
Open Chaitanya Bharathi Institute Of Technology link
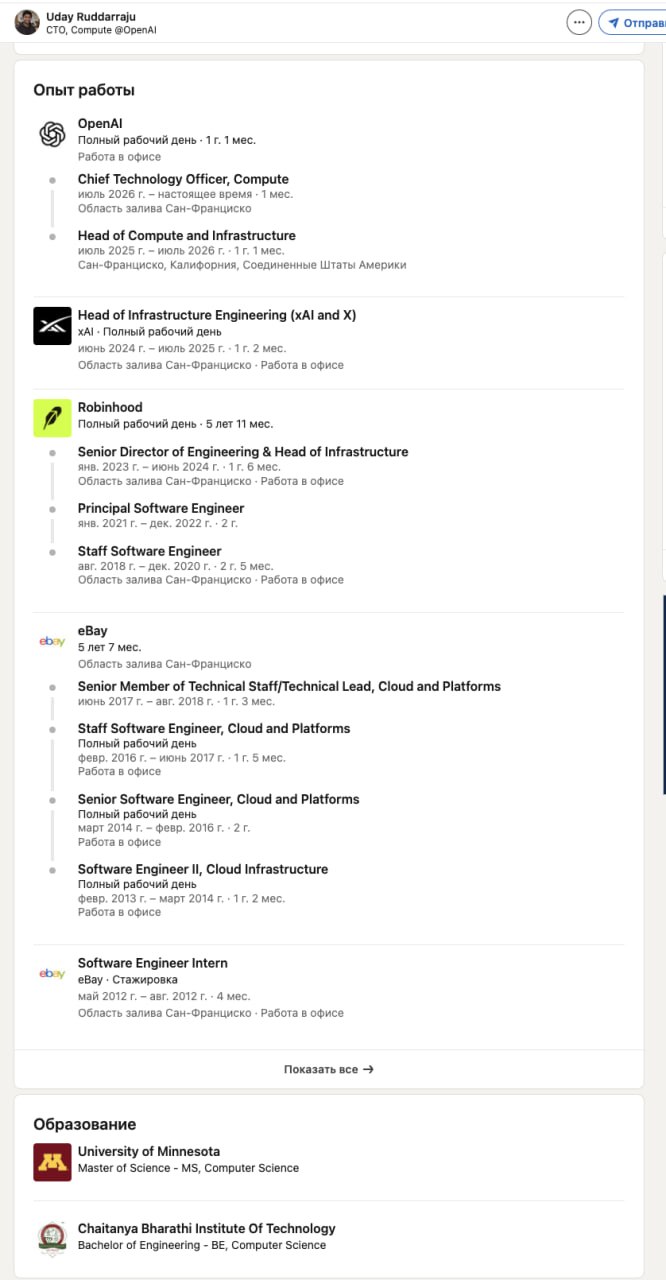[207, 1228]
